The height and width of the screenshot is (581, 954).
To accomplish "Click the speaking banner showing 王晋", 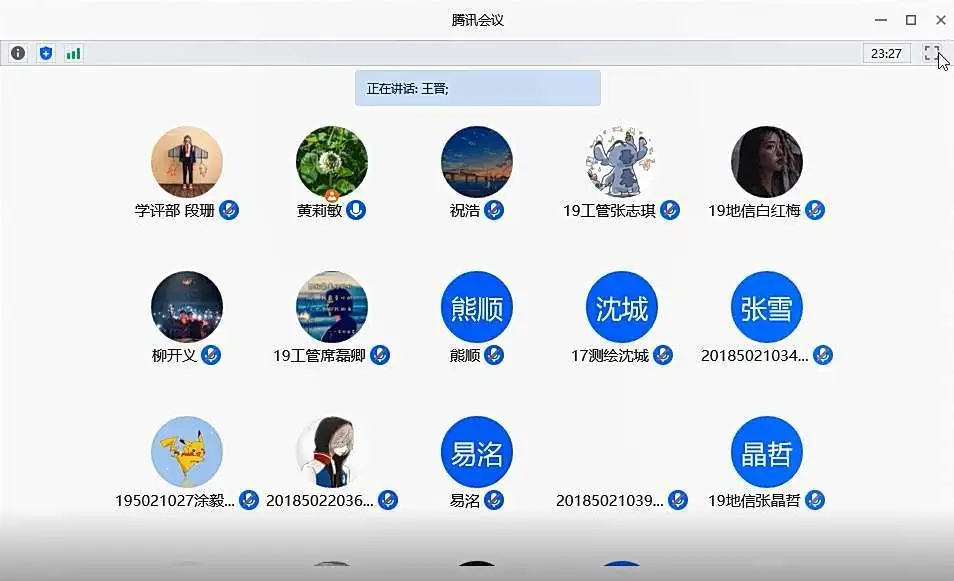I will click(x=478, y=88).
